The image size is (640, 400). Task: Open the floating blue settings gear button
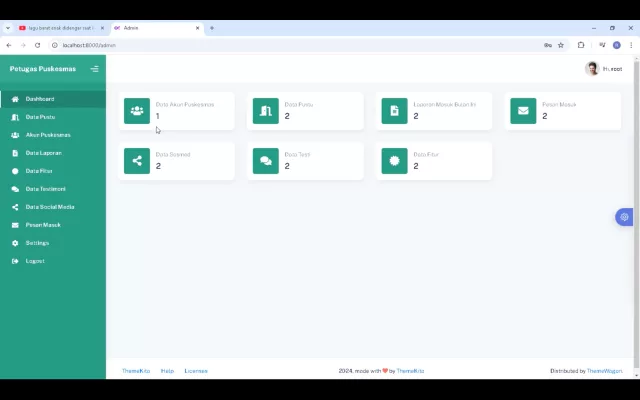[624, 217]
